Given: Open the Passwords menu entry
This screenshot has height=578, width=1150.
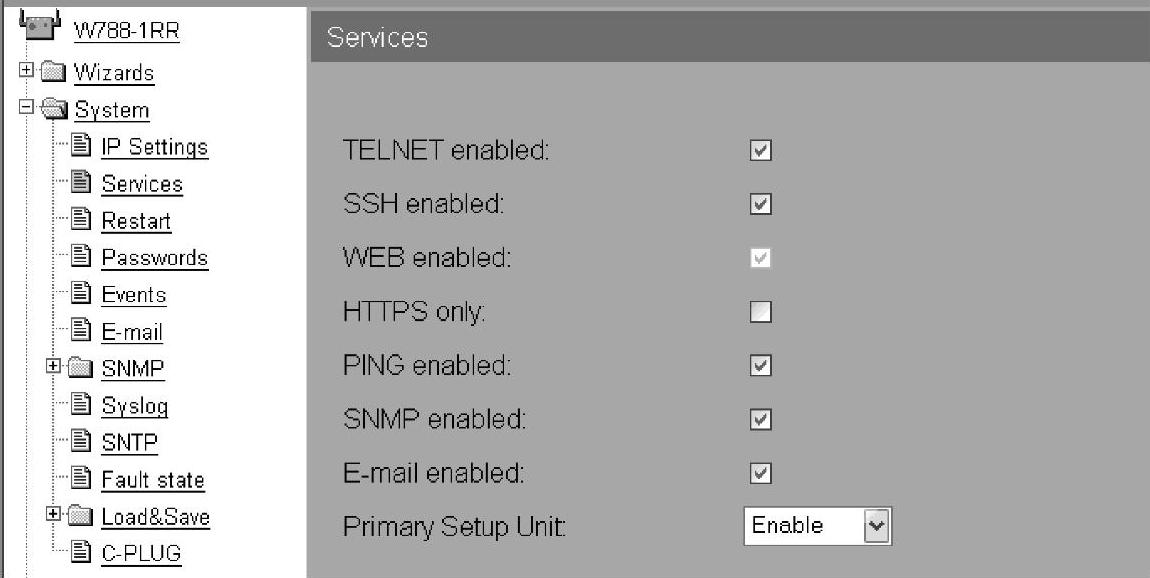Looking at the screenshot, I should click(155, 258).
